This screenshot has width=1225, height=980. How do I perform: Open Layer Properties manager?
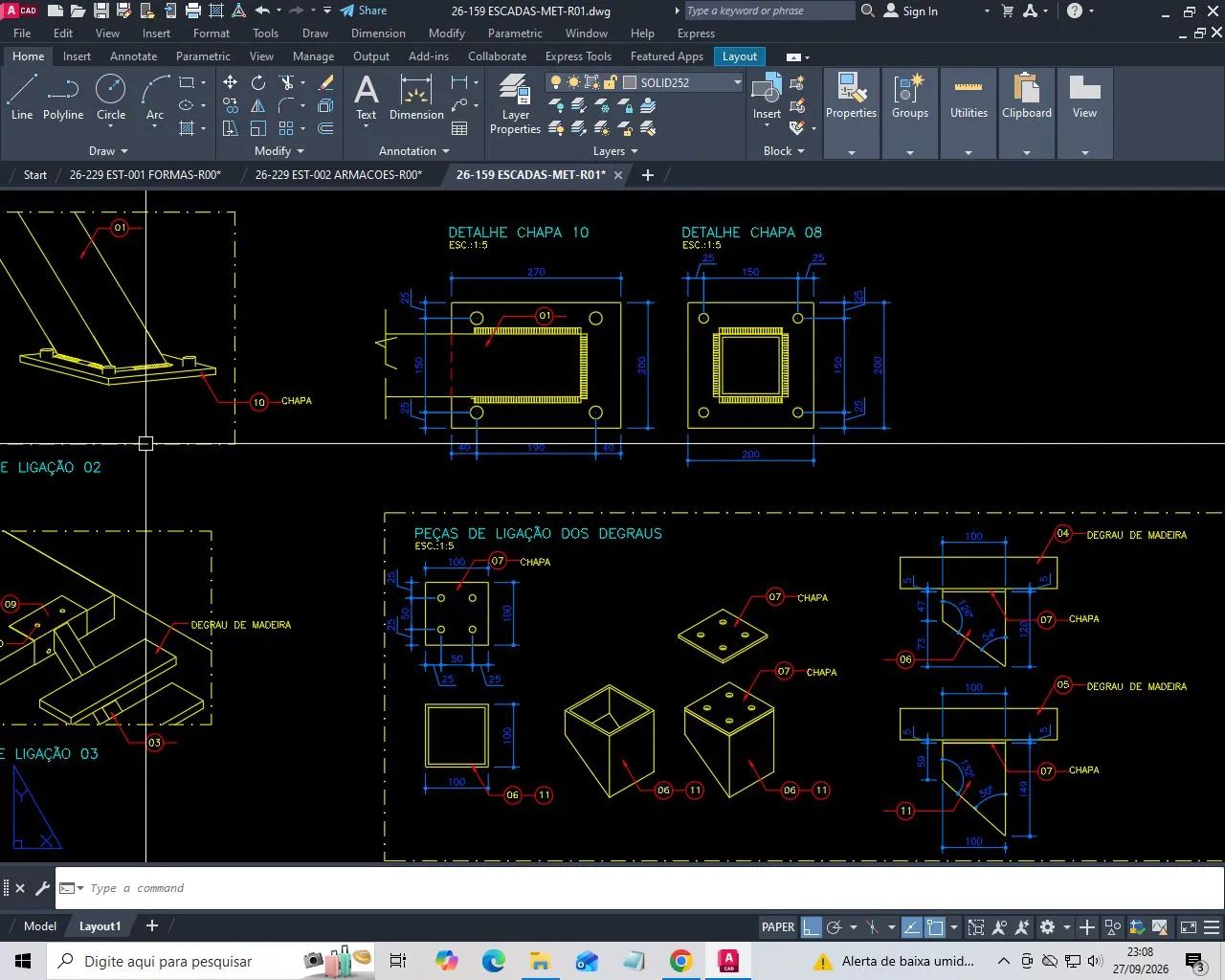click(515, 103)
